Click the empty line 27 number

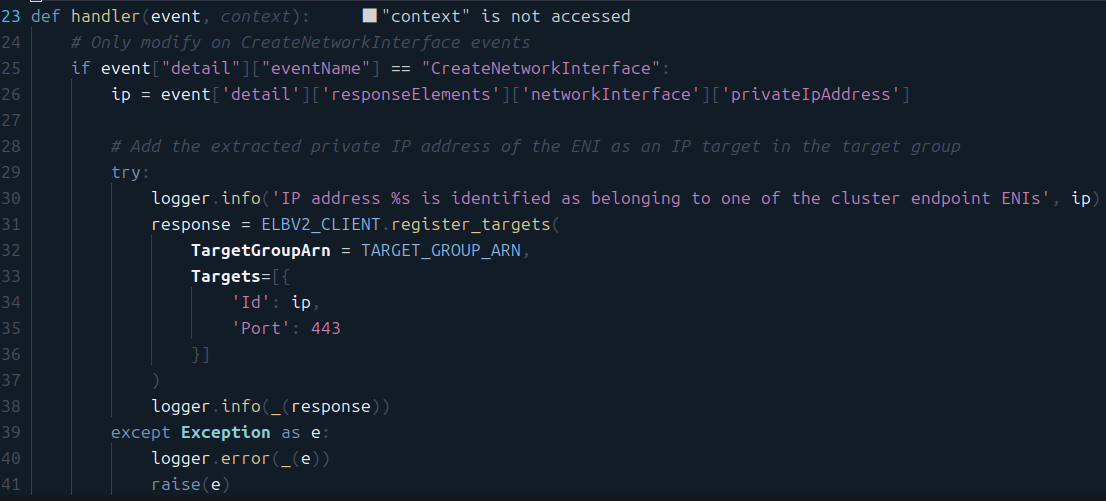pyautogui.click(x=11, y=121)
